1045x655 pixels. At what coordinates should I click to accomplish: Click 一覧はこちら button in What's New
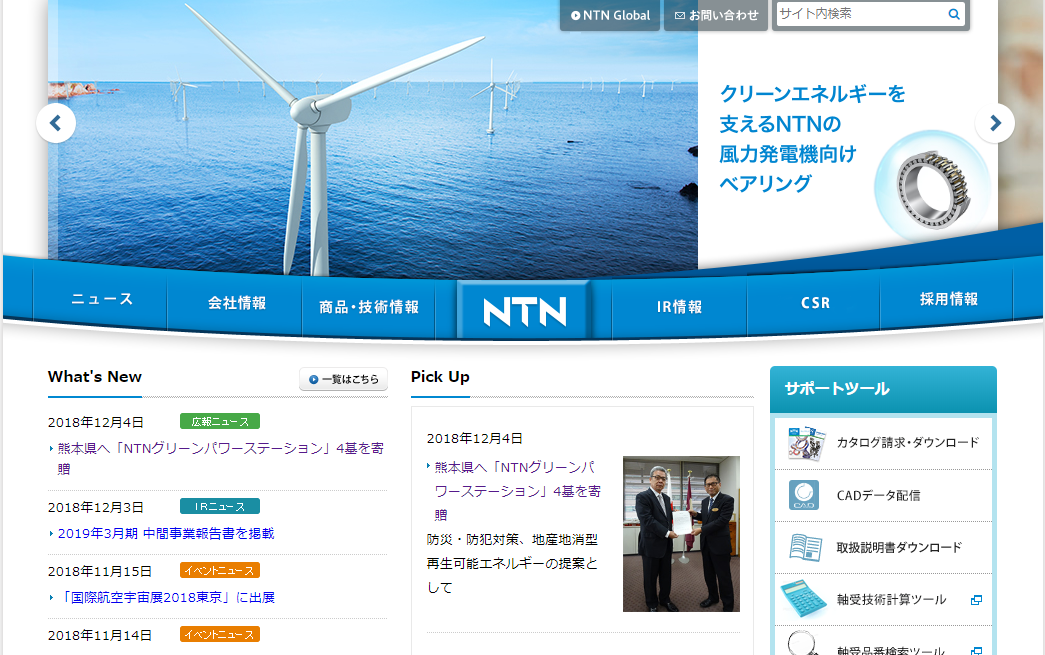point(343,379)
